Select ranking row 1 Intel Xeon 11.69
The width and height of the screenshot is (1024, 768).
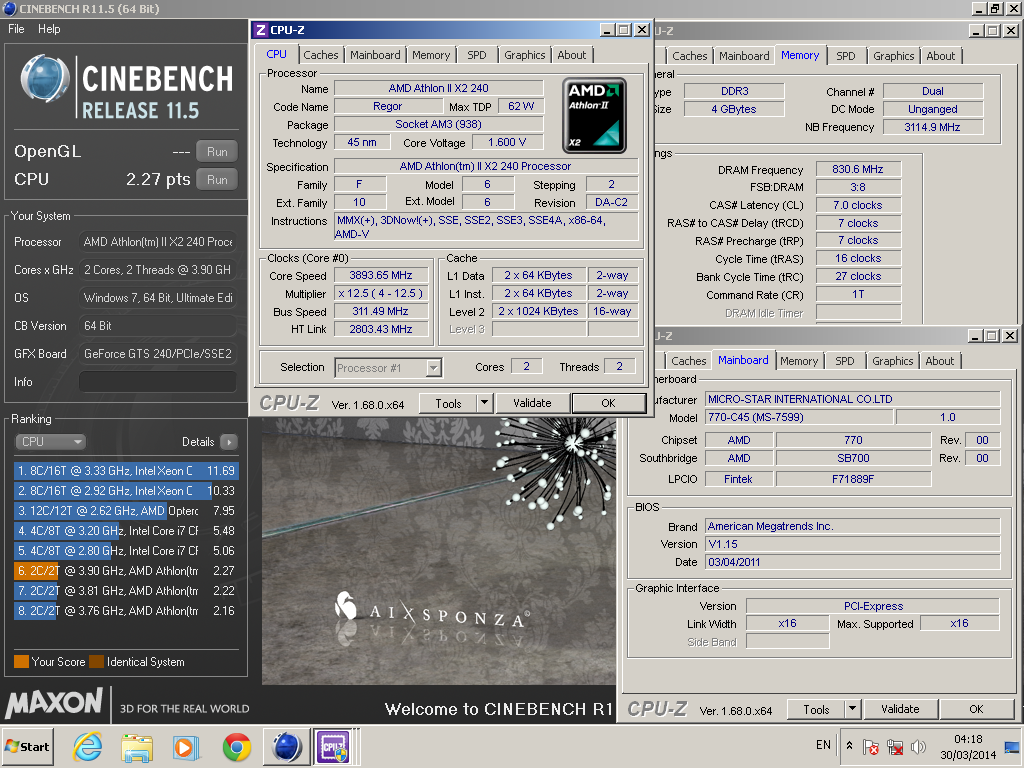coord(126,471)
